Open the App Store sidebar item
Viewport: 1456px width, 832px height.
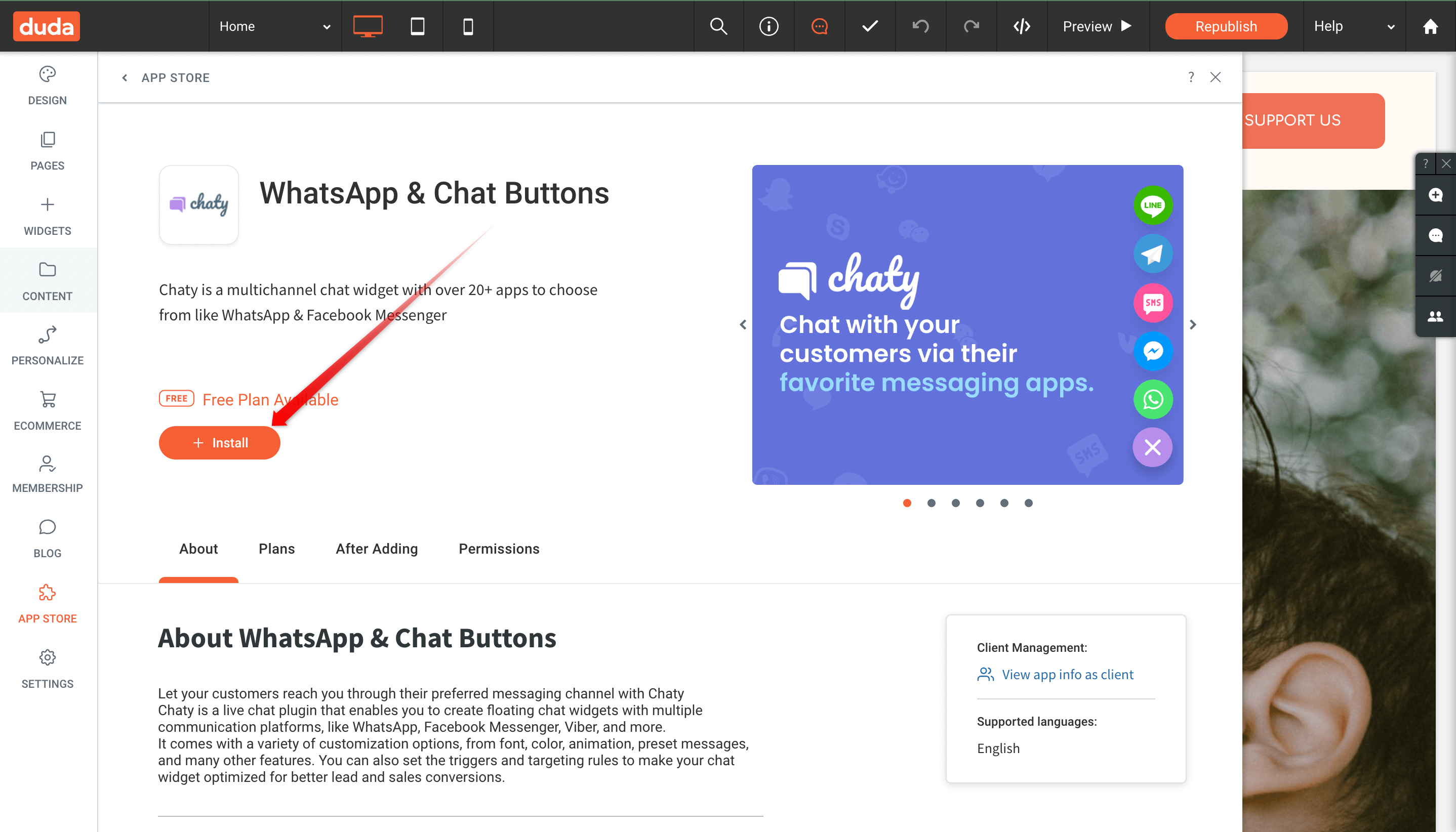pyautogui.click(x=48, y=603)
